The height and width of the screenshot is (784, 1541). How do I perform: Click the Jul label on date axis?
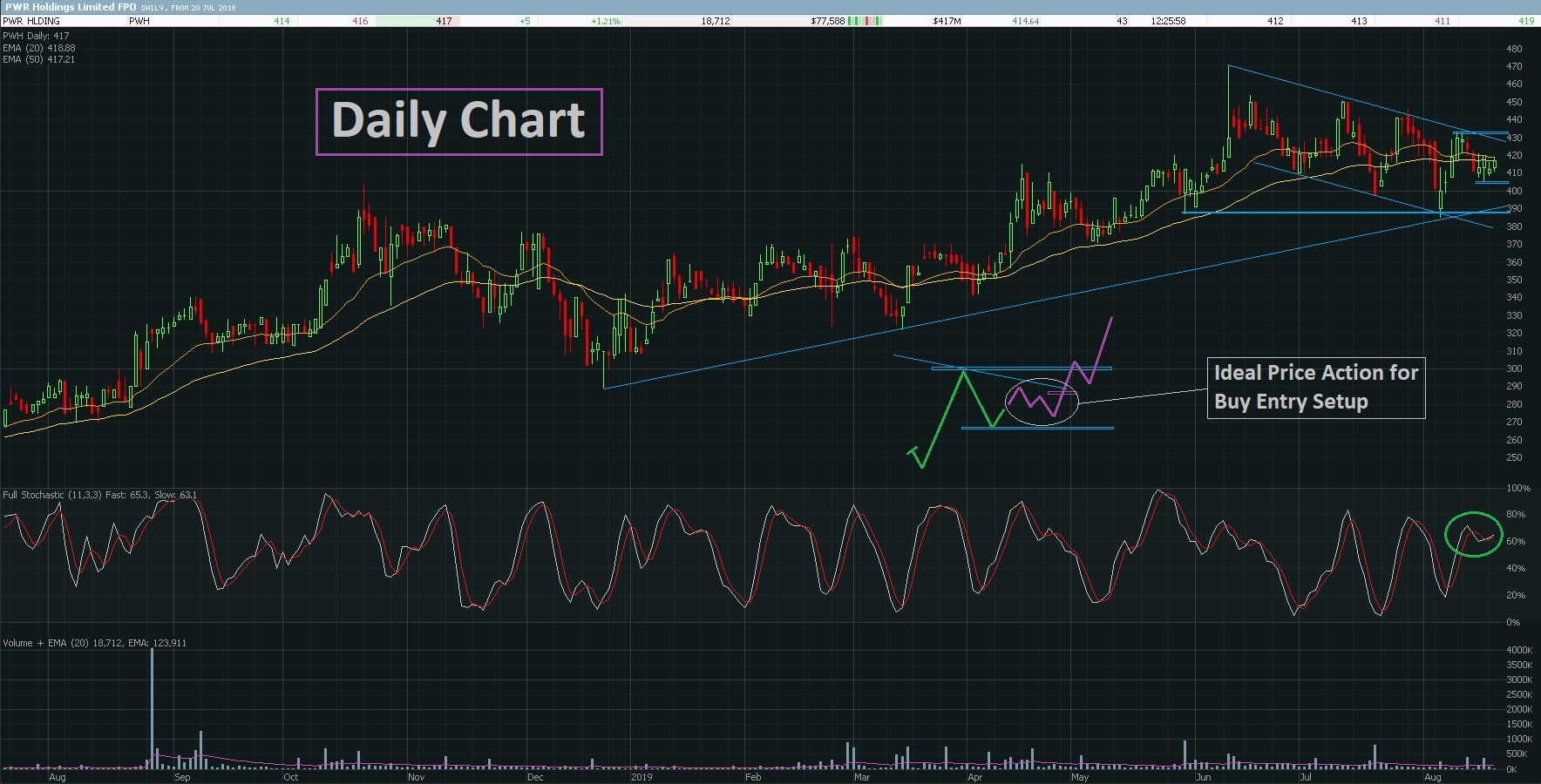pyautogui.click(x=1306, y=777)
